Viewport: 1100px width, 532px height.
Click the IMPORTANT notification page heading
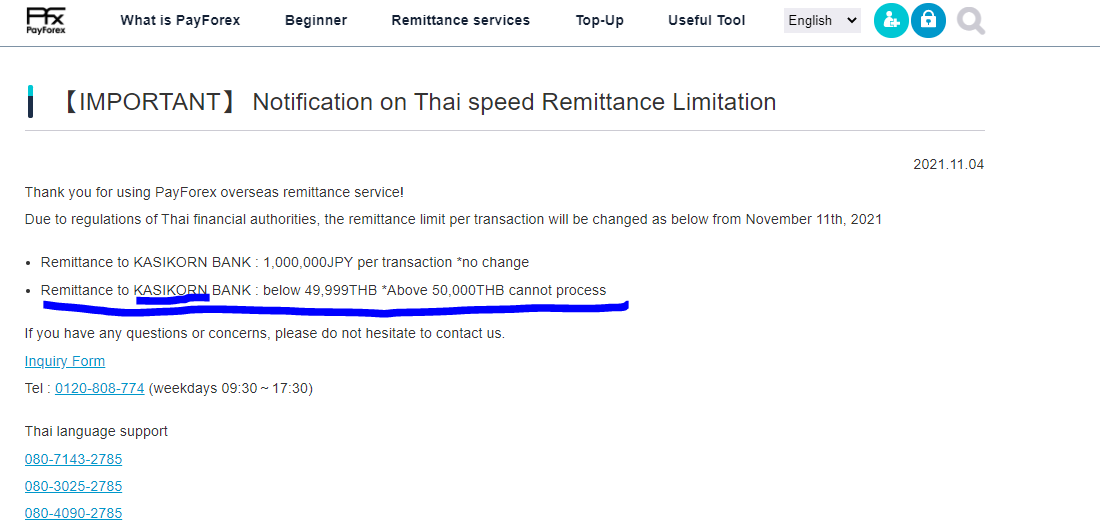[x=417, y=102]
